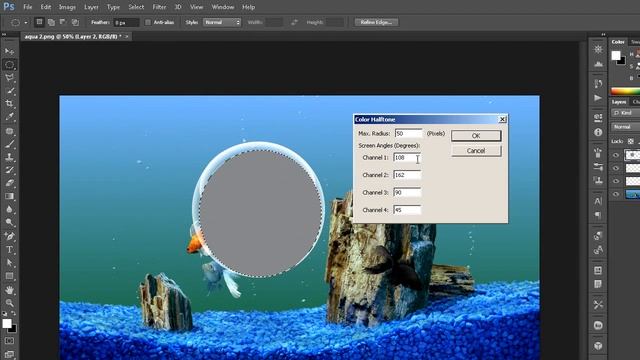Screen dimensions: 640x360
Task: Select the History Brush tool
Action: [x=9, y=170]
